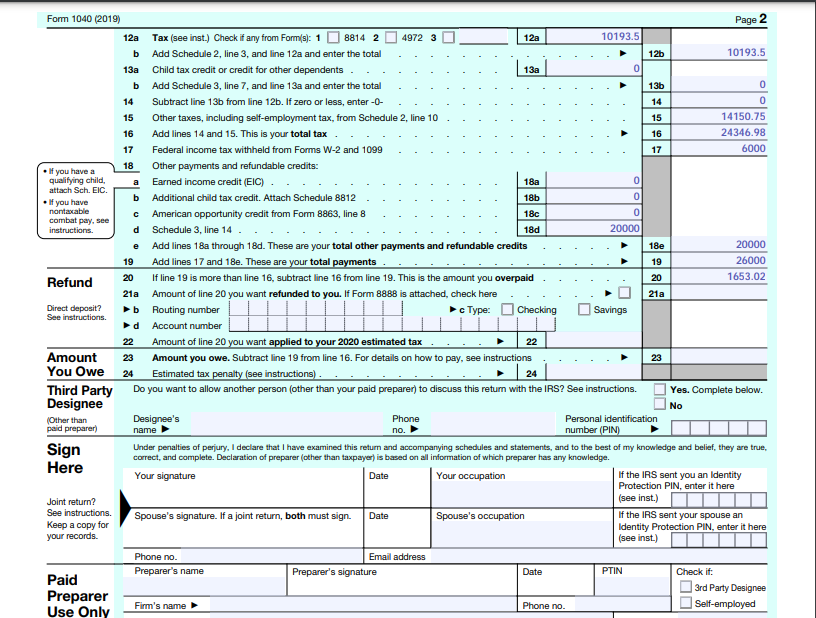Click the line 14 value field
816x618 pixels.
(719, 101)
